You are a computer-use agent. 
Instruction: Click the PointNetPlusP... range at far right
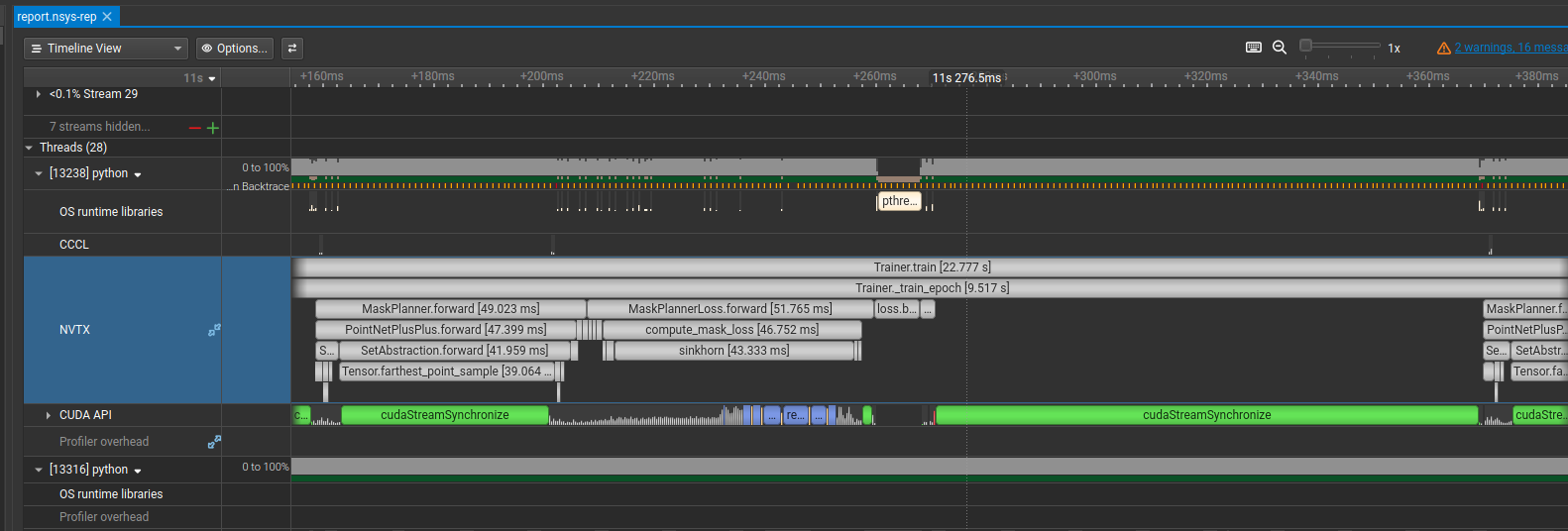1525,330
